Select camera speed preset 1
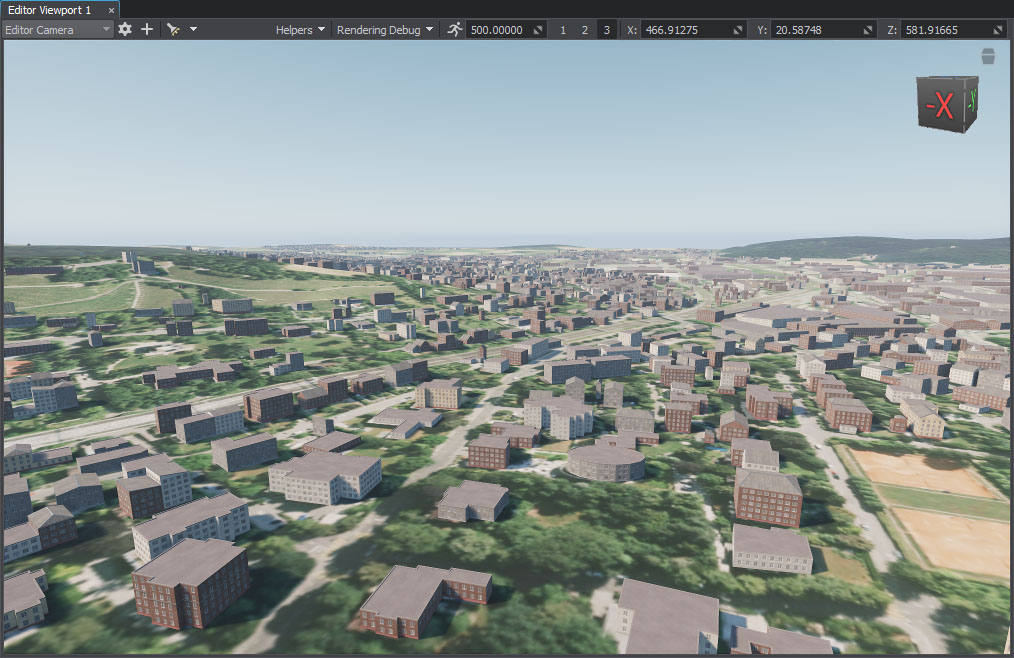The height and width of the screenshot is (658, 1014). [x=562, y=30]
